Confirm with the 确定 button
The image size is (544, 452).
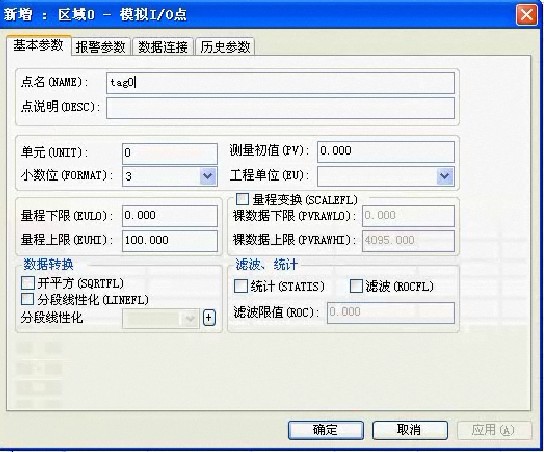click(325, 430)
